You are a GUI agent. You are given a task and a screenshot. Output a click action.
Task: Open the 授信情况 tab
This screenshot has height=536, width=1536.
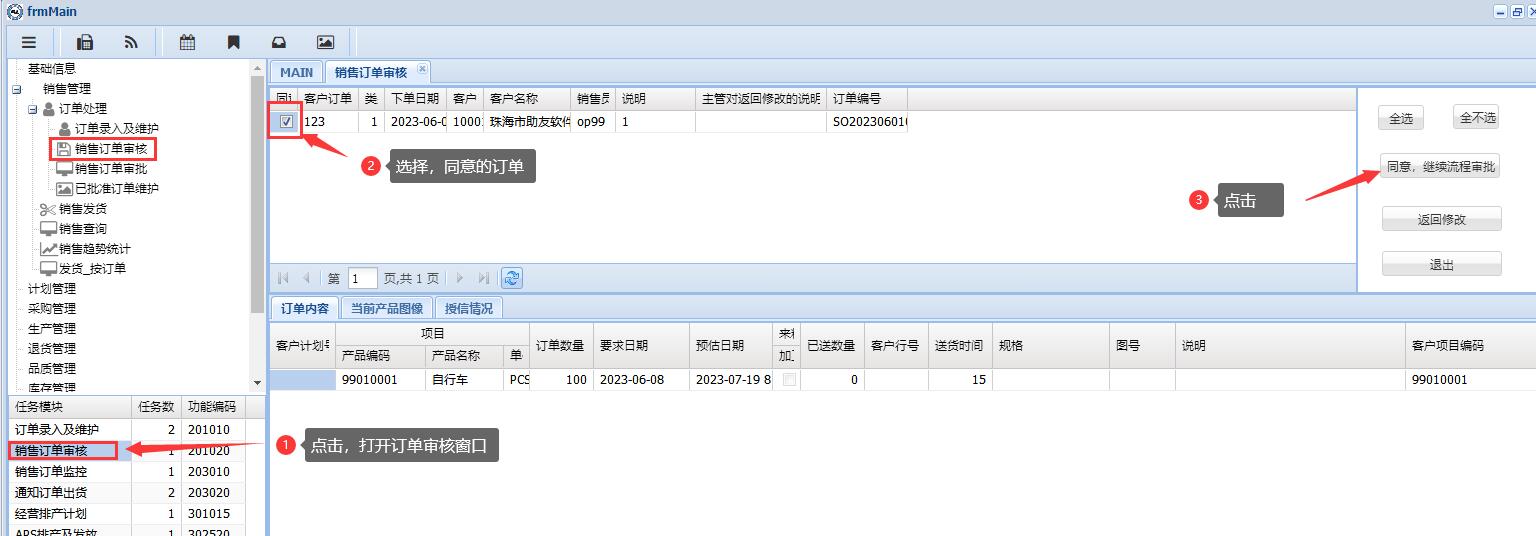[x=469, y=308]
